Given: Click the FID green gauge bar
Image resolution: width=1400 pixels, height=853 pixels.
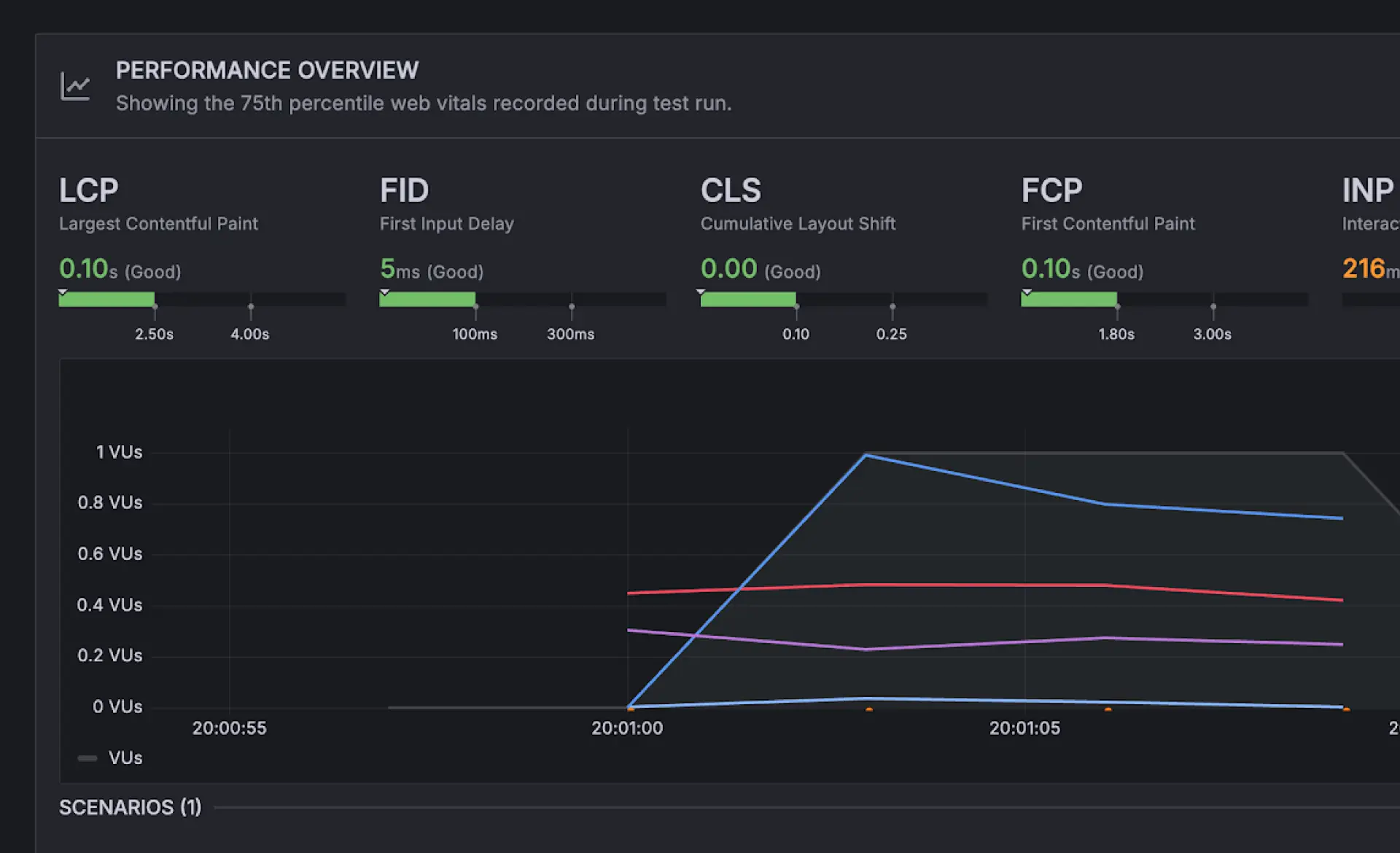Looking at the screenshot, I should (427, 299).
